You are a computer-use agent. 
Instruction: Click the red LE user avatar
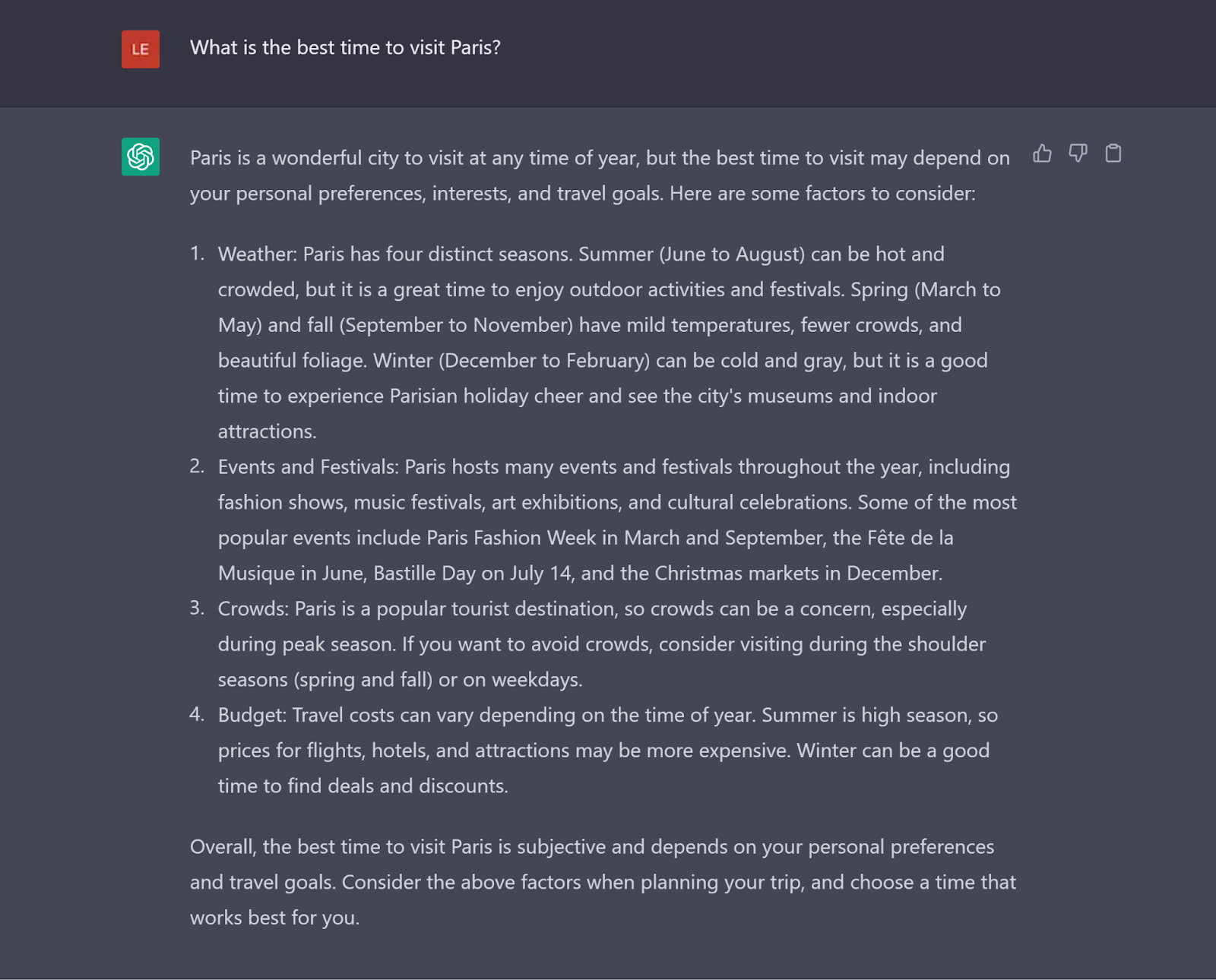pos(141,49)
